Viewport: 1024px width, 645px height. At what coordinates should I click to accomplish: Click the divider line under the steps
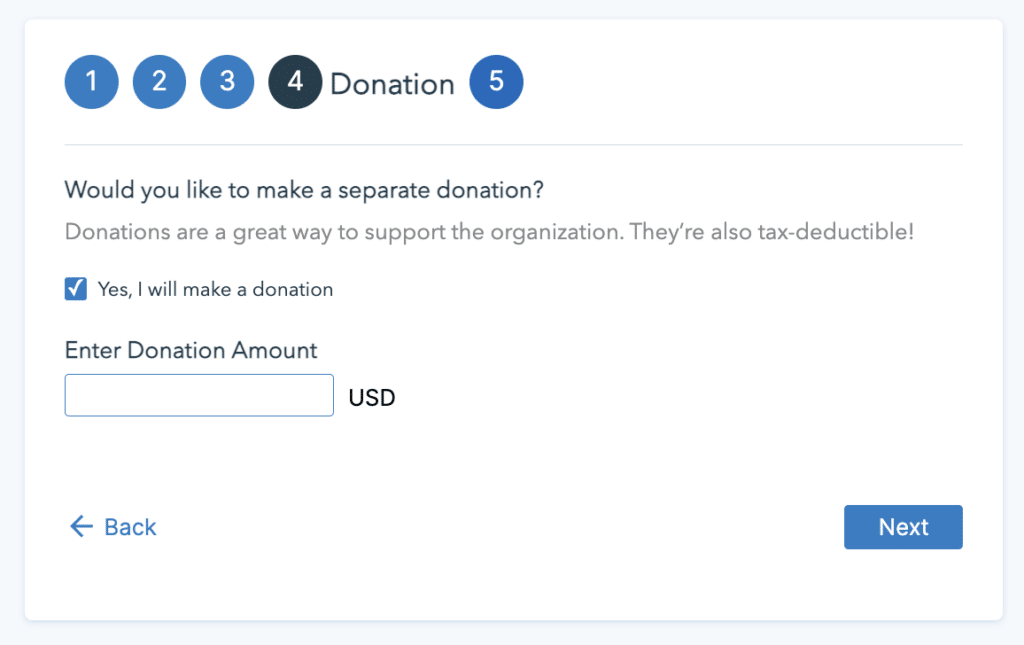click(513, 145)
